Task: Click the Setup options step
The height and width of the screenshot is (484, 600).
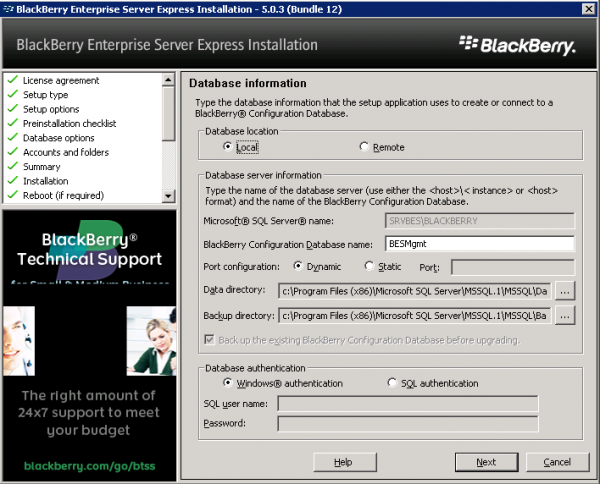Action: click(51, 109)
